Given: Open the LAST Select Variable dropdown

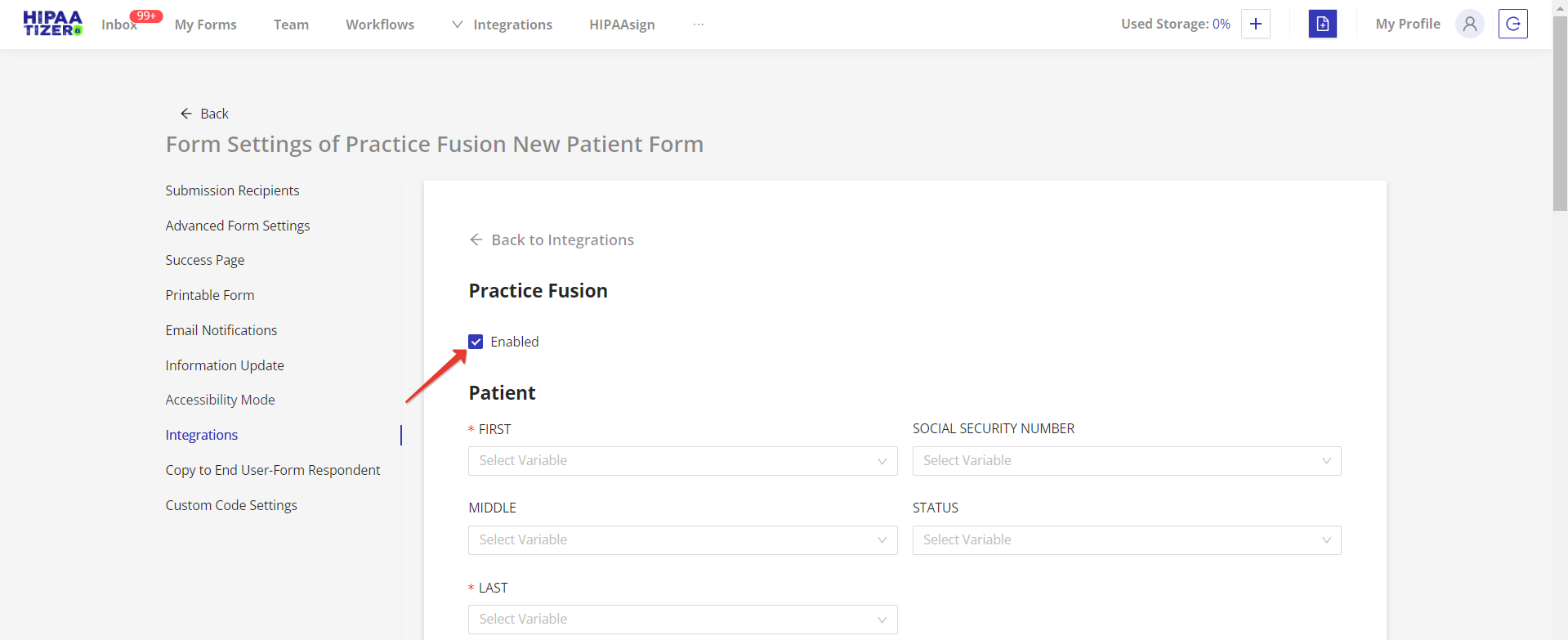Looking at the screenshot, I should (682, 620).
